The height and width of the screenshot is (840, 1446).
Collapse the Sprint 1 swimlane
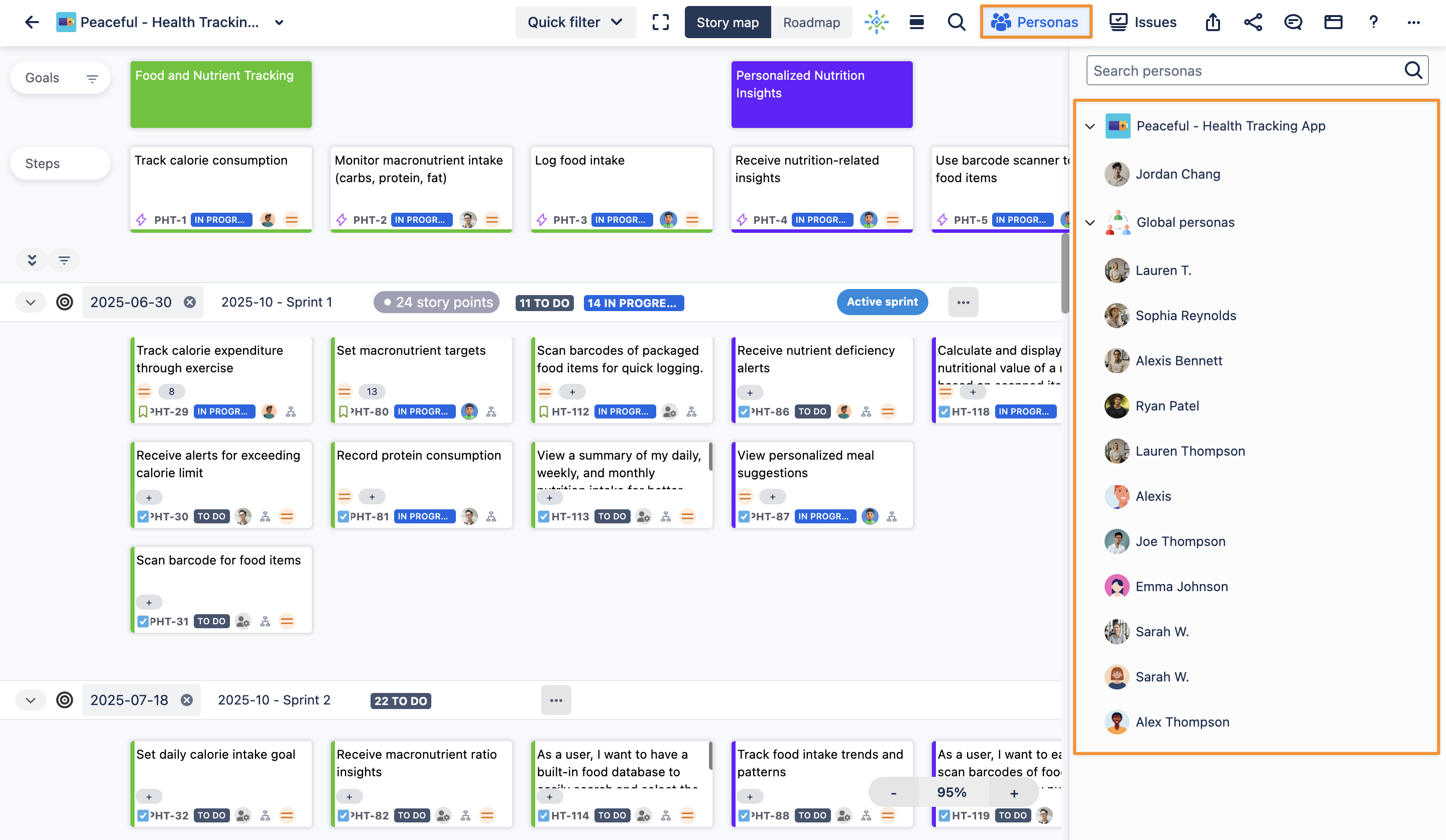pyautogui.click(x=31, y=302)
